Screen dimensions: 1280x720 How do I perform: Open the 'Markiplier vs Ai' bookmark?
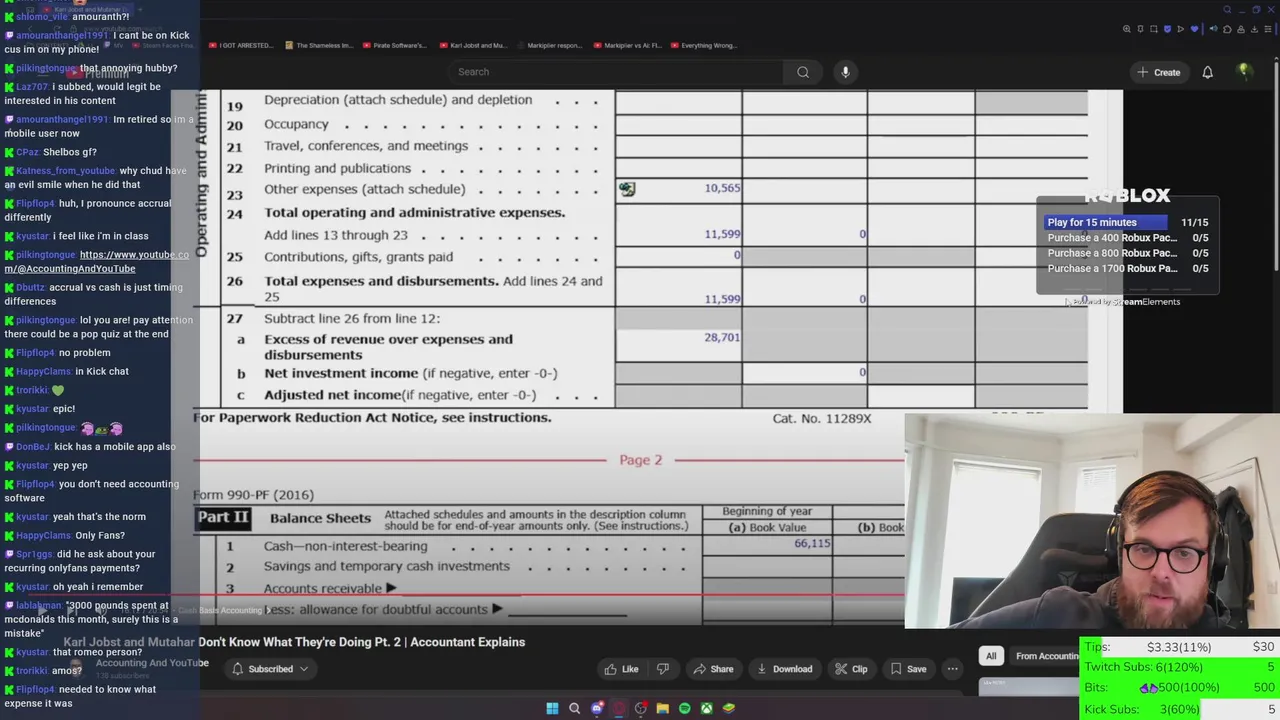(x=627, y=45)
